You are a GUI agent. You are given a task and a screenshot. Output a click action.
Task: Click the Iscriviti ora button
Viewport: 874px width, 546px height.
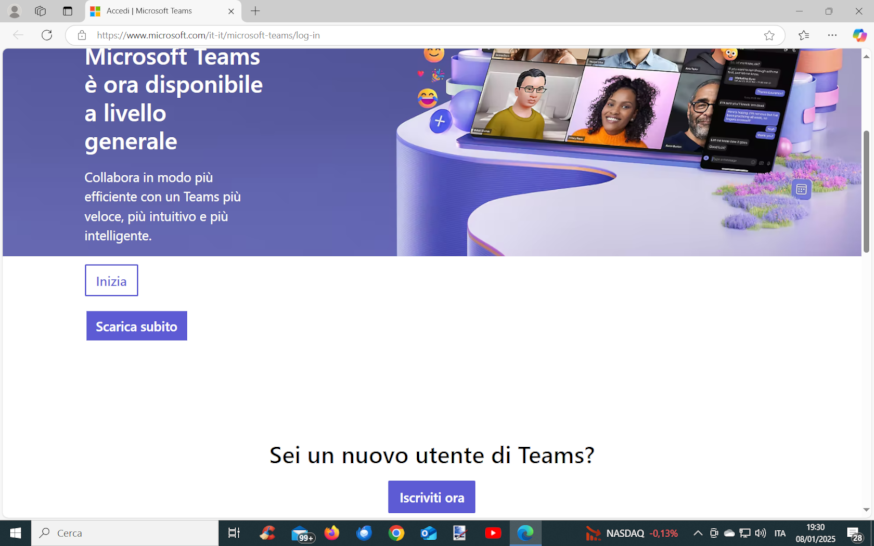pyautogui.click(x=431, y=497)
